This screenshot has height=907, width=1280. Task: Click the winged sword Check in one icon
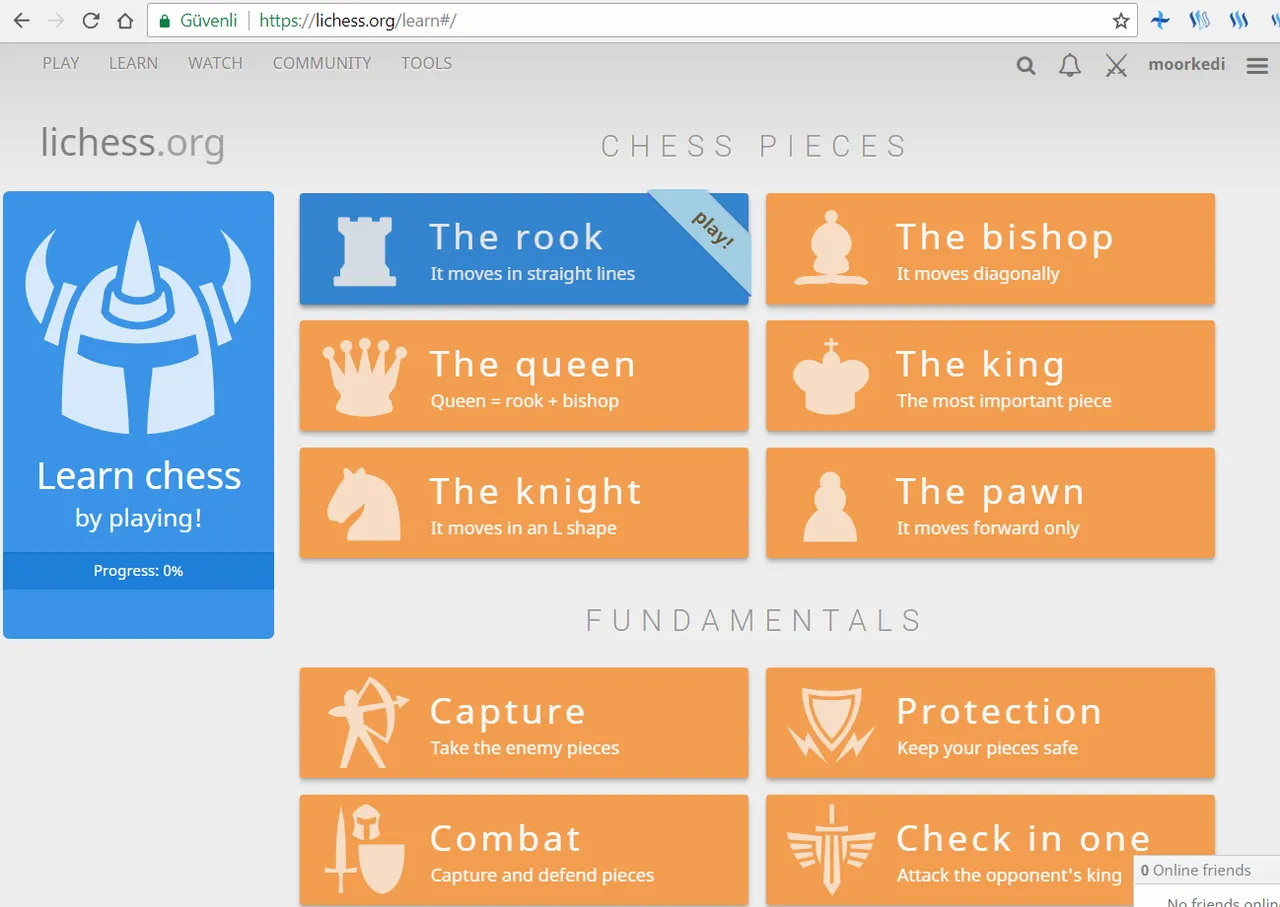tap(831, 850)
